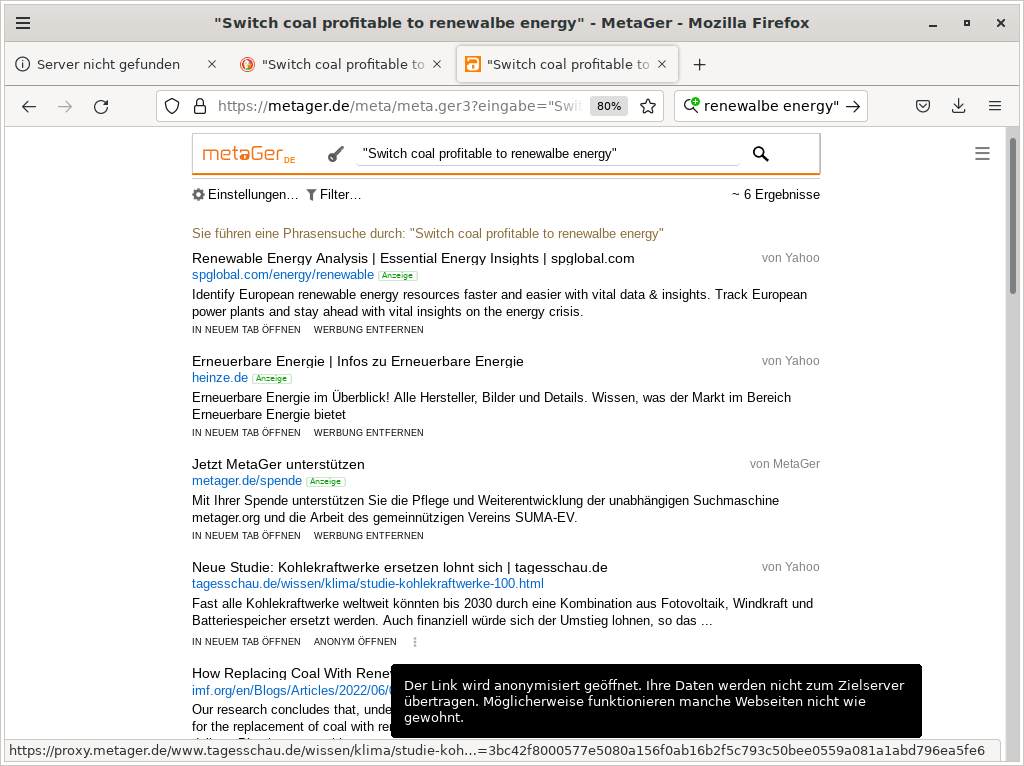
Task: Open 'Renewable Energy Analysis' result title
Action: click(413, 258)
